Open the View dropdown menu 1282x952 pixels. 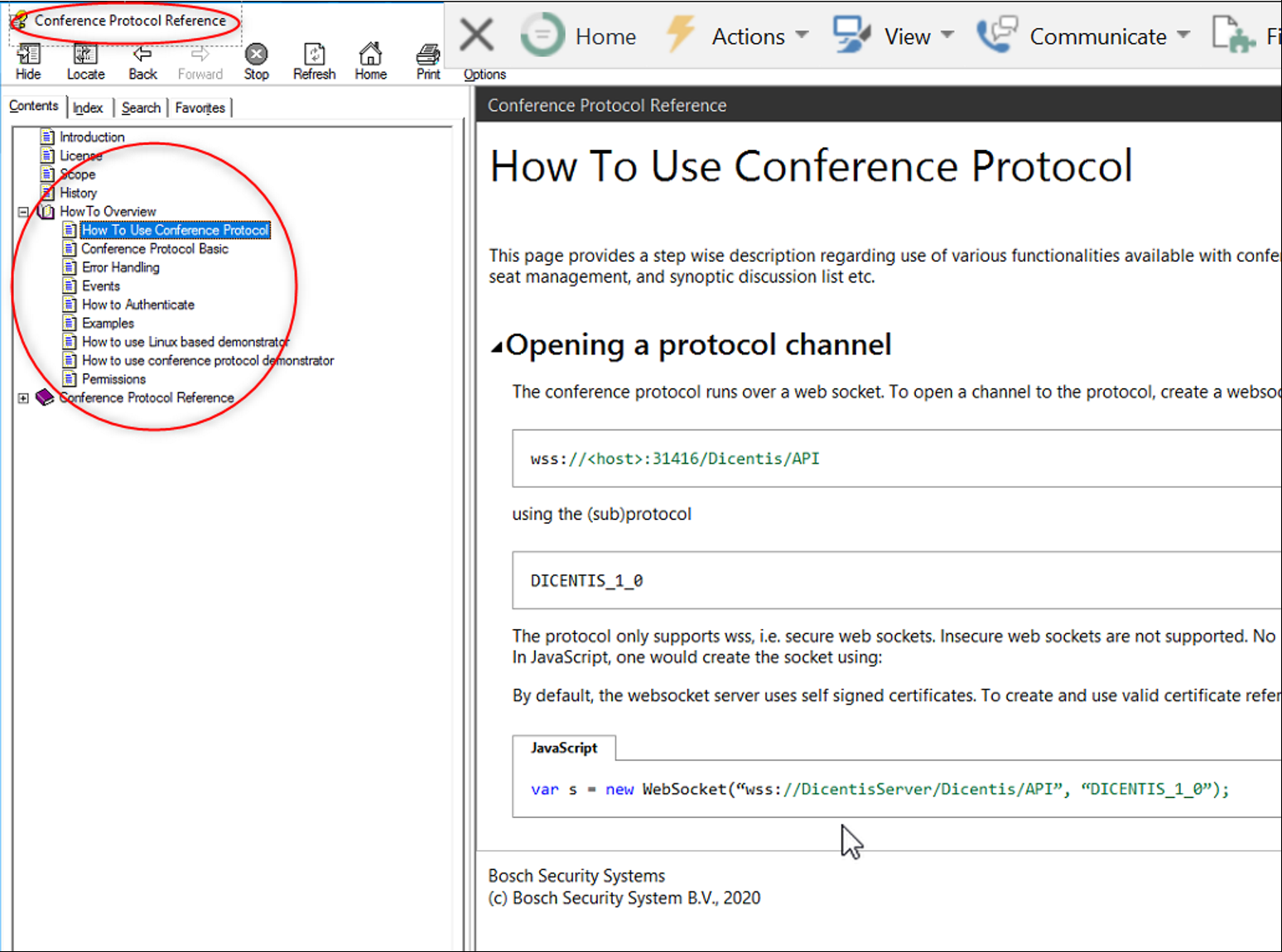(907, 36)
